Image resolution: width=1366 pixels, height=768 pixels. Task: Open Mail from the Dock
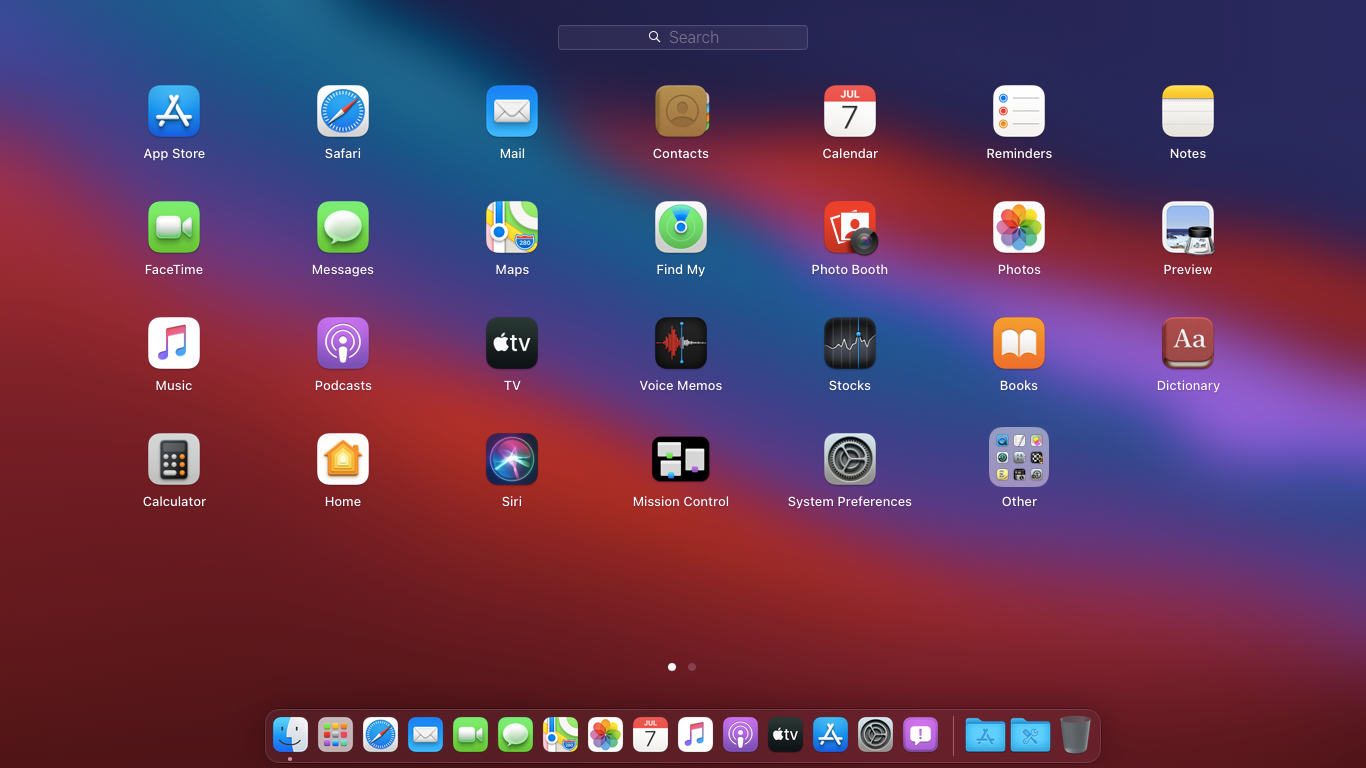coord(426,735)
